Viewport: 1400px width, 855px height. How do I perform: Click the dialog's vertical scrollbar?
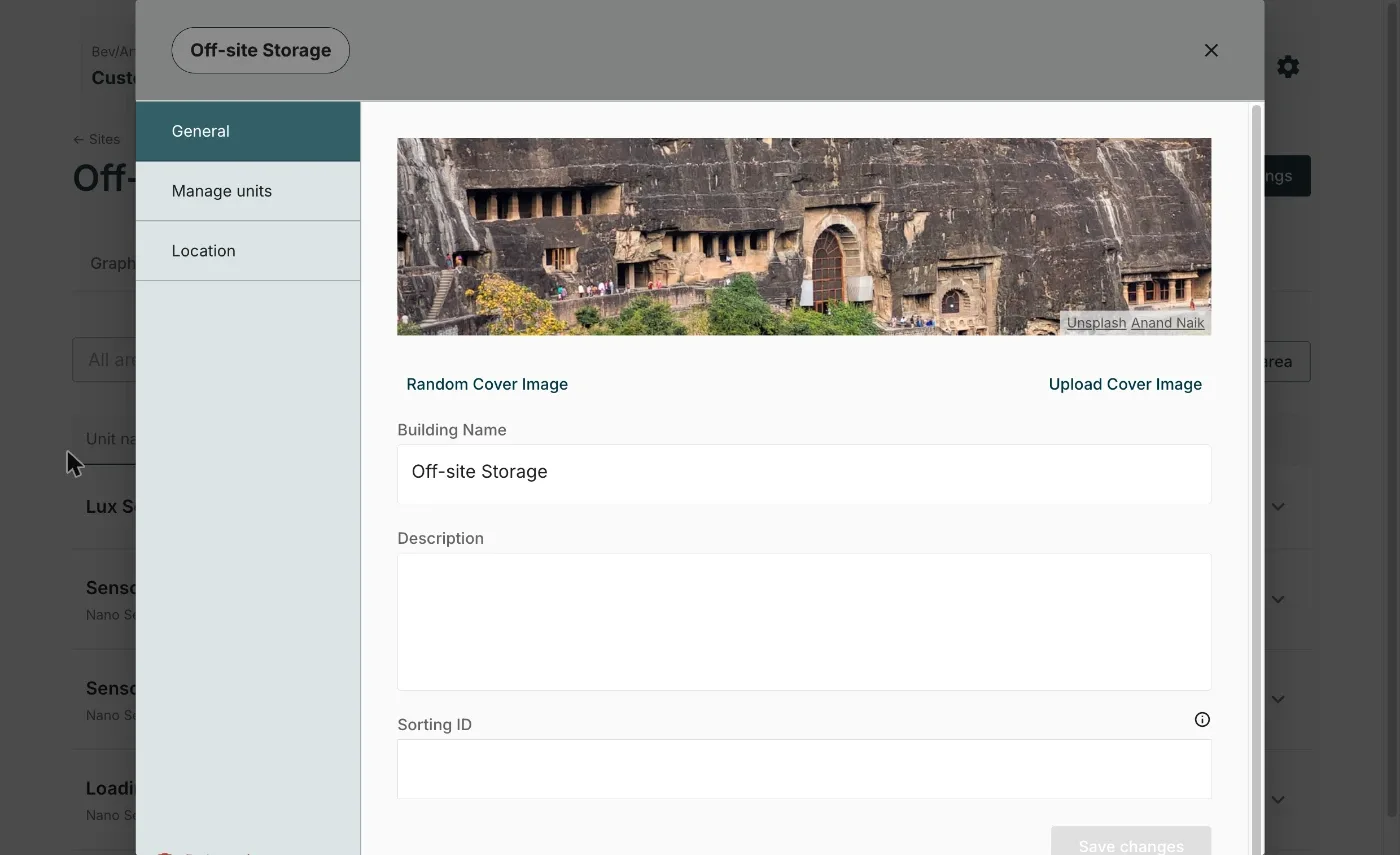(x=1256, y=478)
